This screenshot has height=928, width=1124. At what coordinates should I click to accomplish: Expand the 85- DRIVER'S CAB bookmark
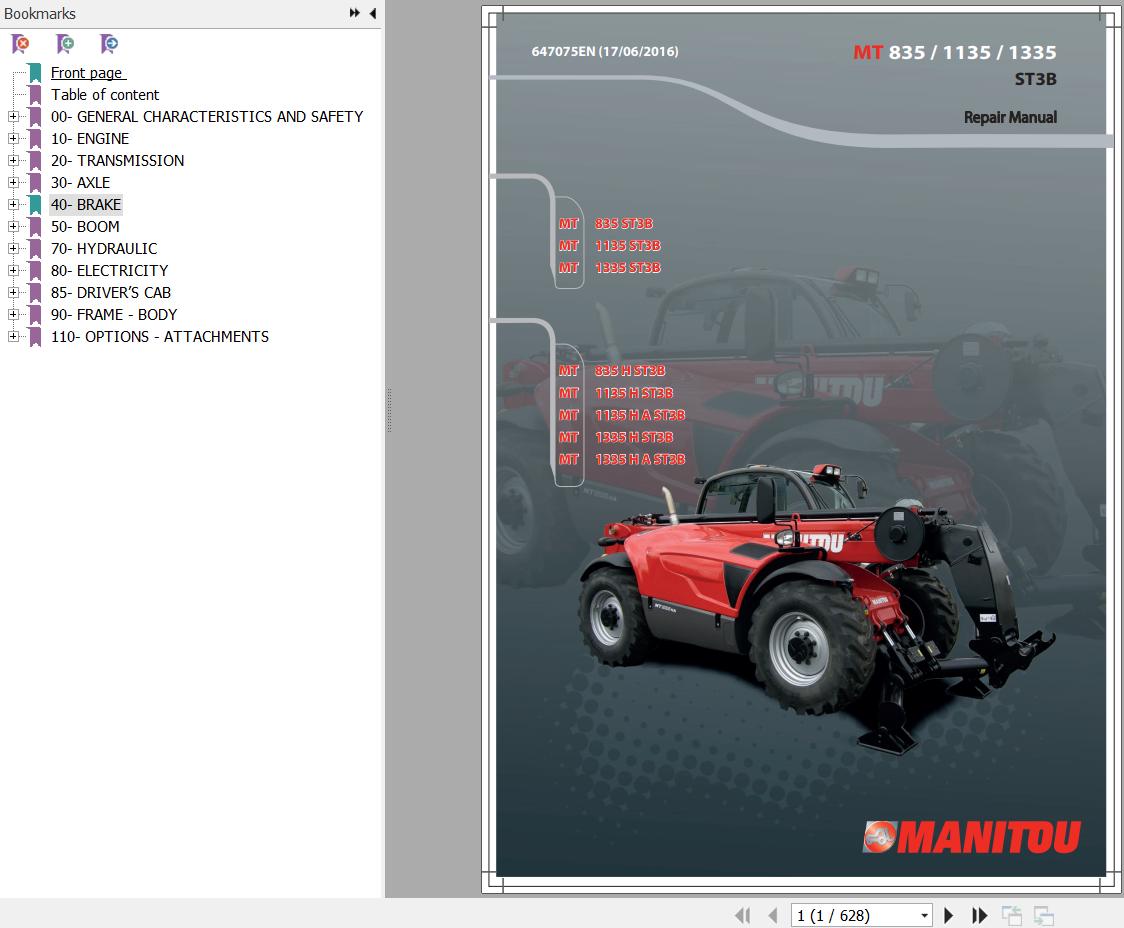tap(13, 292)
